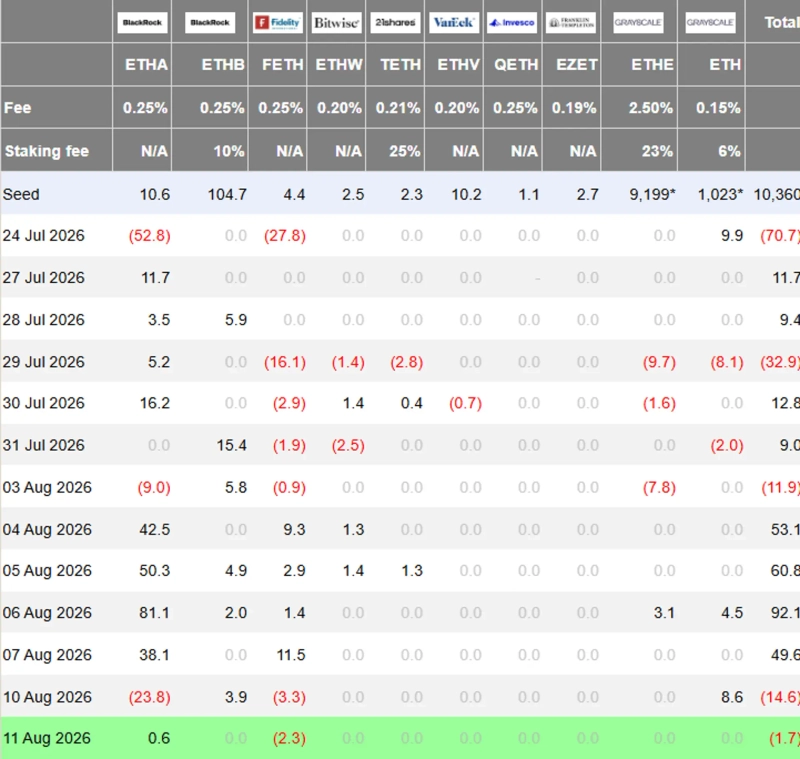Viewport: 800px width, 759px height.
Task: Click ETHE outflow (7.8)
Action: (x=659, y=488)
